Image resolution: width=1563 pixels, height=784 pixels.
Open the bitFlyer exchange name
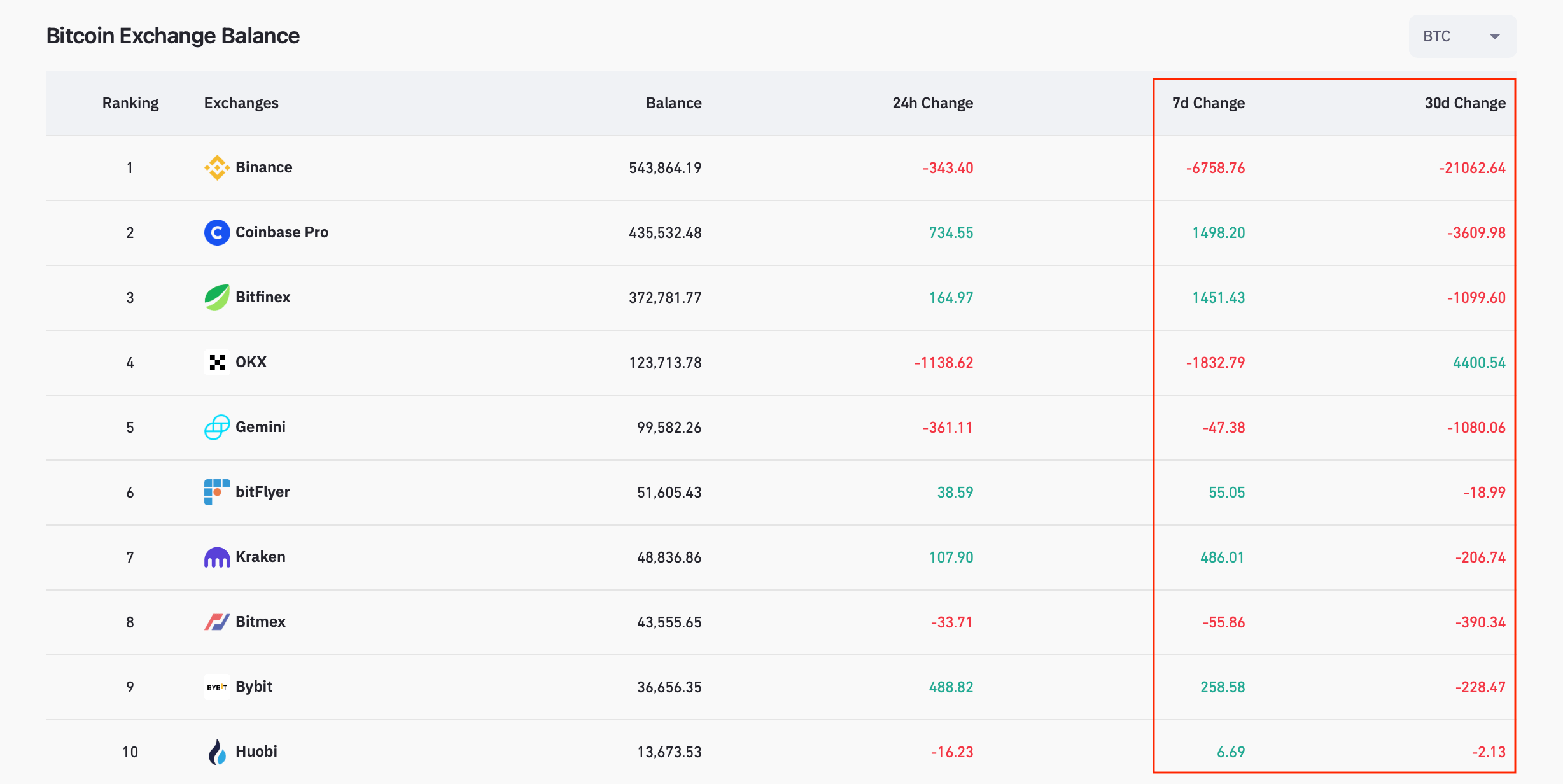coord(263,492)
